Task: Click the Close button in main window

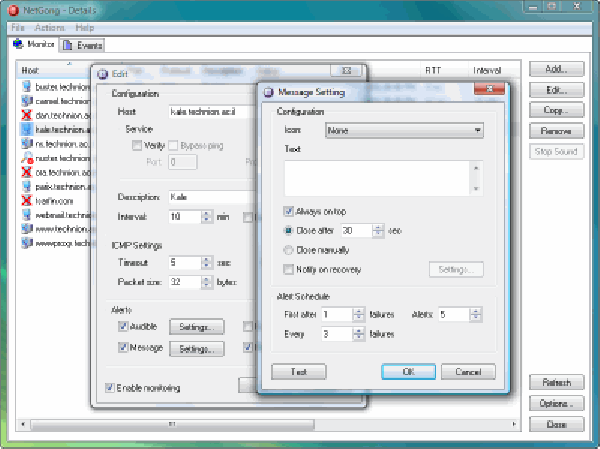Action: pos(556,425)
